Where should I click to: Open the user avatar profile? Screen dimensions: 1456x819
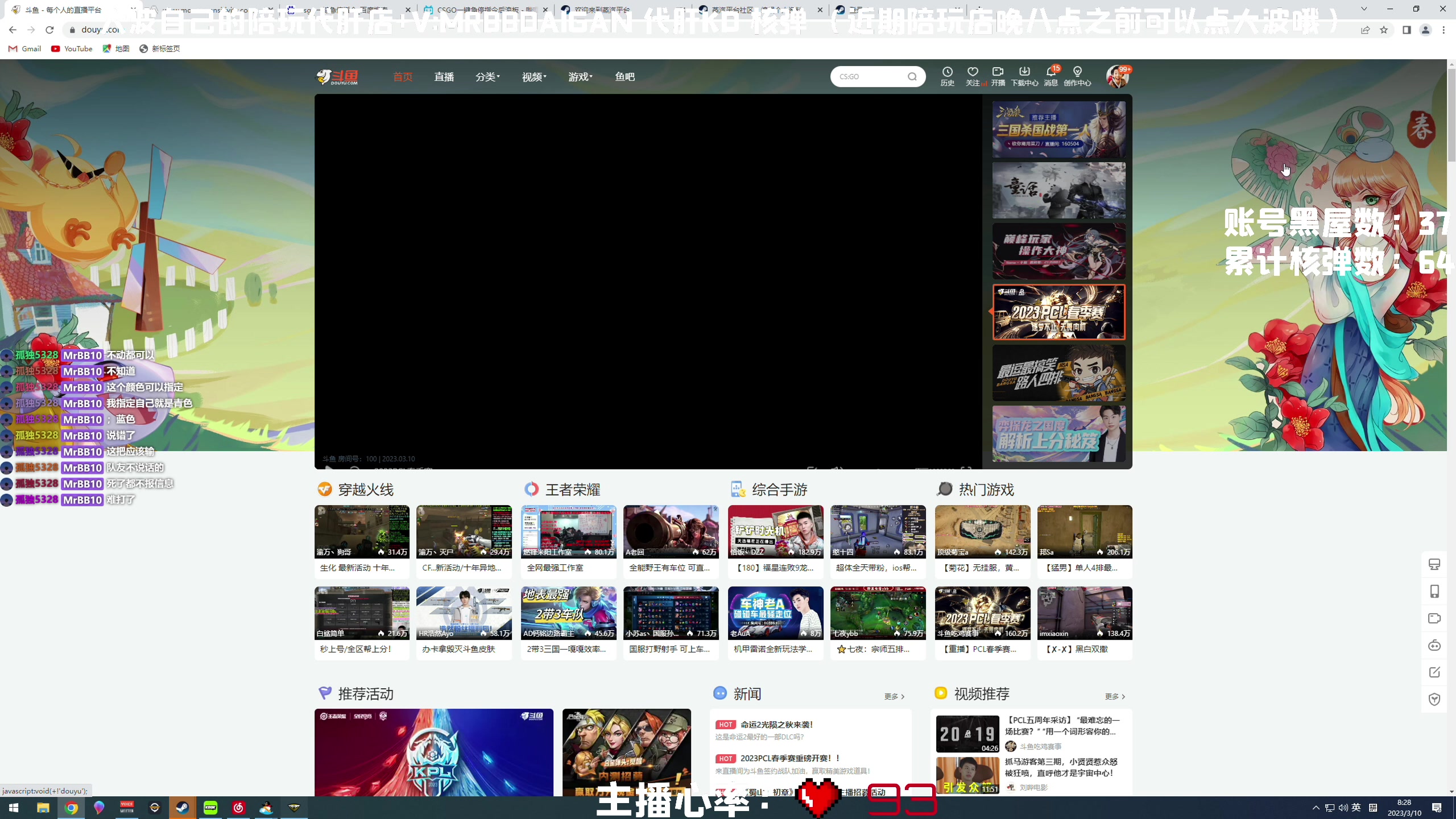[x=1118, y=77]
